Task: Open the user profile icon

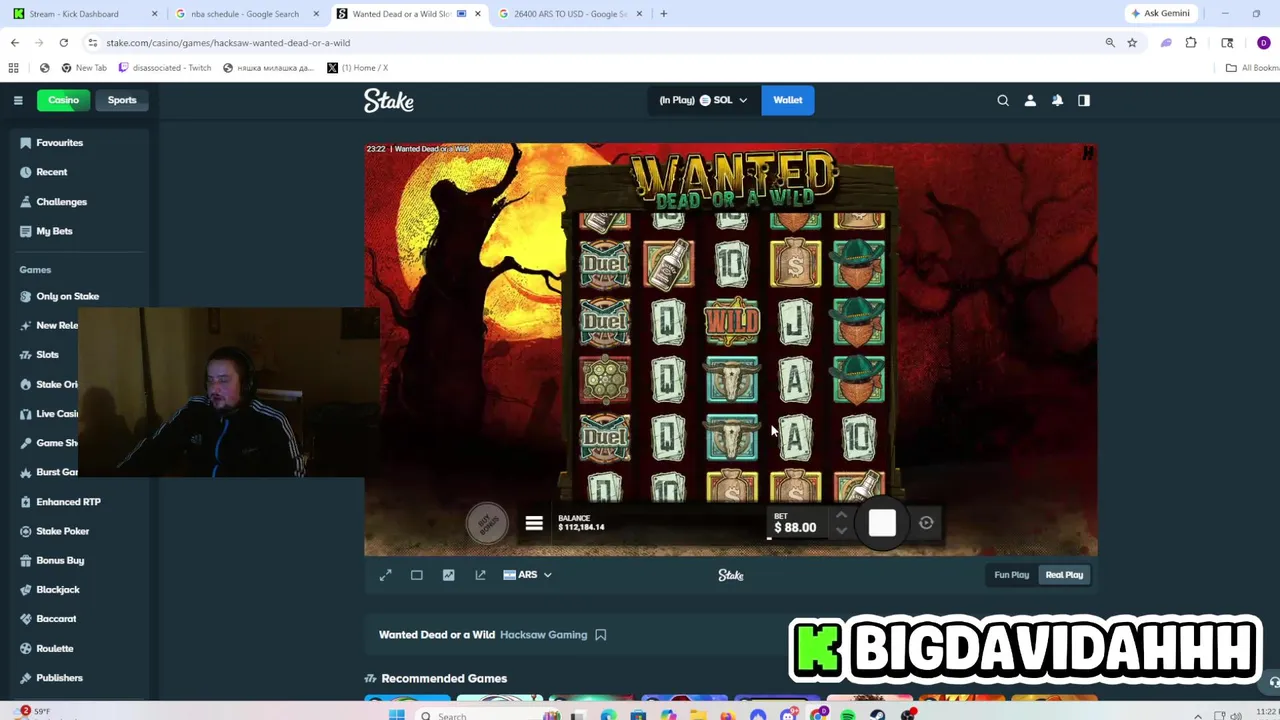Action: [x=1030, y=100]
